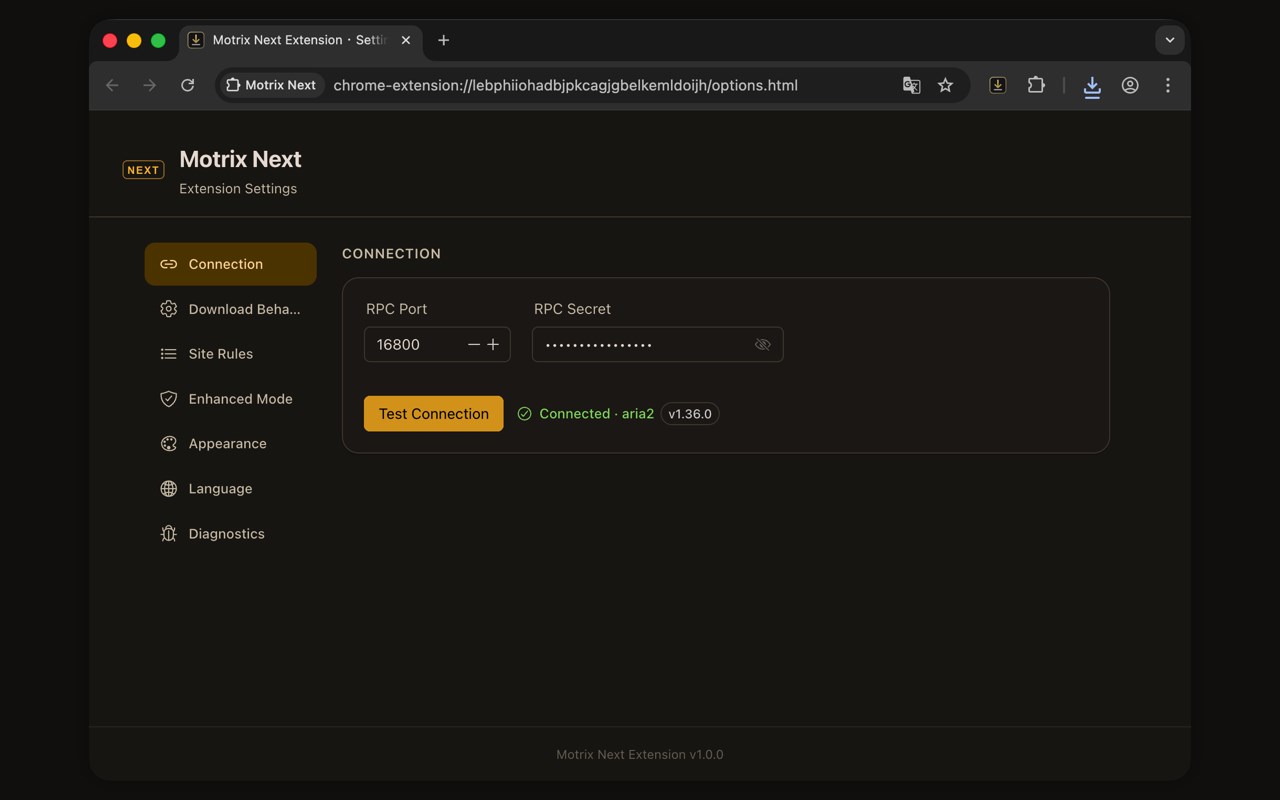Open a new browser tab
The image size is (1280, 800).
coord(443,40)
